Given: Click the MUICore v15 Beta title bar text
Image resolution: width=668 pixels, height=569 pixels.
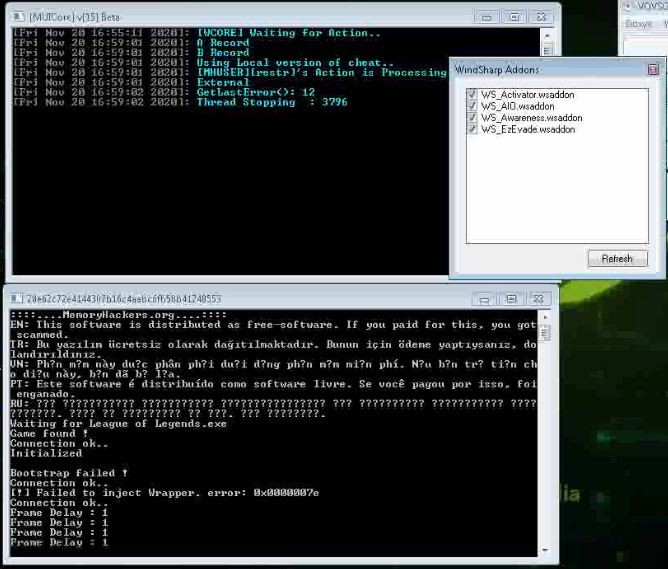Looking at the screenshot, I should pos(75,17).
